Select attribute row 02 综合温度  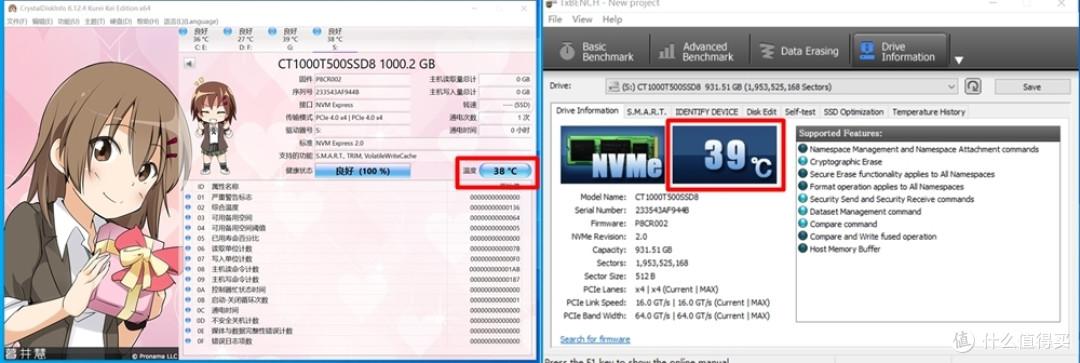pyautogui.click(x=356, y=207)
